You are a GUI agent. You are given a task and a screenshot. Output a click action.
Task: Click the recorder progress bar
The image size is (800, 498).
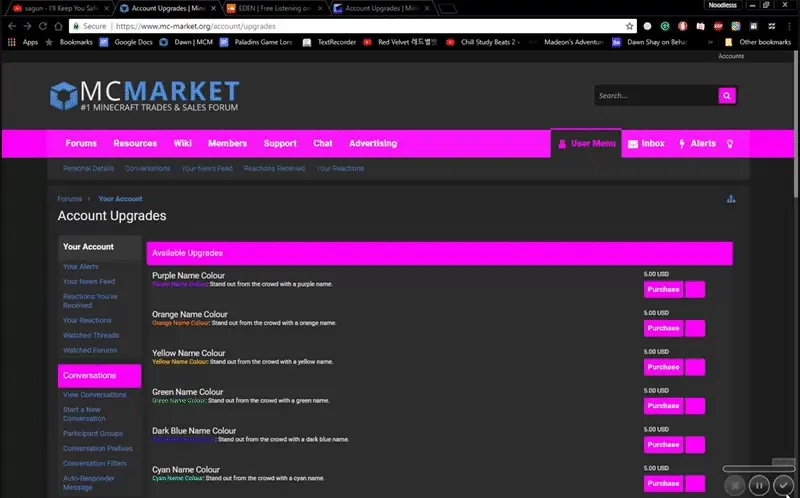point(759,468)
